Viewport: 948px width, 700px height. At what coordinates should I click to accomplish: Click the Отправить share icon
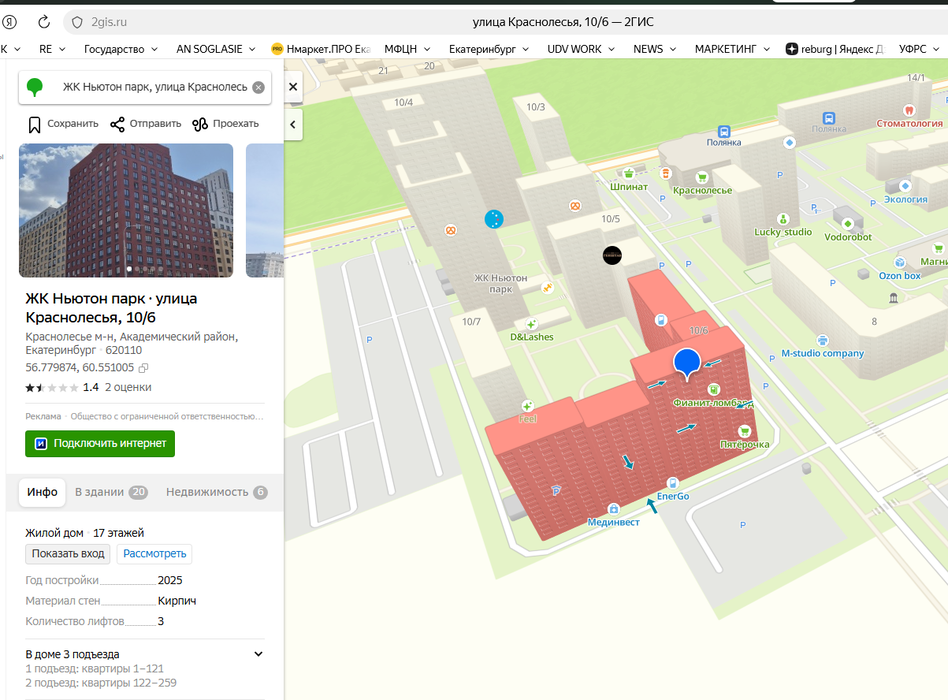click(x=118, y=124)
